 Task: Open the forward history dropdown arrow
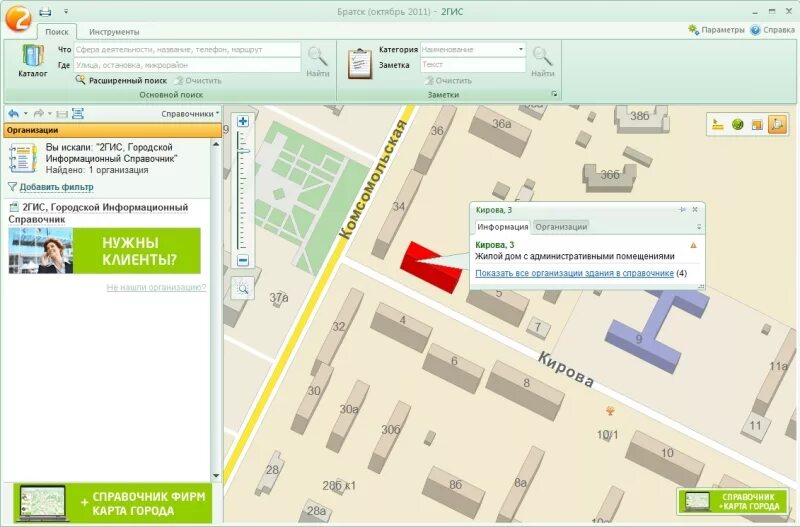coord(49,113)
